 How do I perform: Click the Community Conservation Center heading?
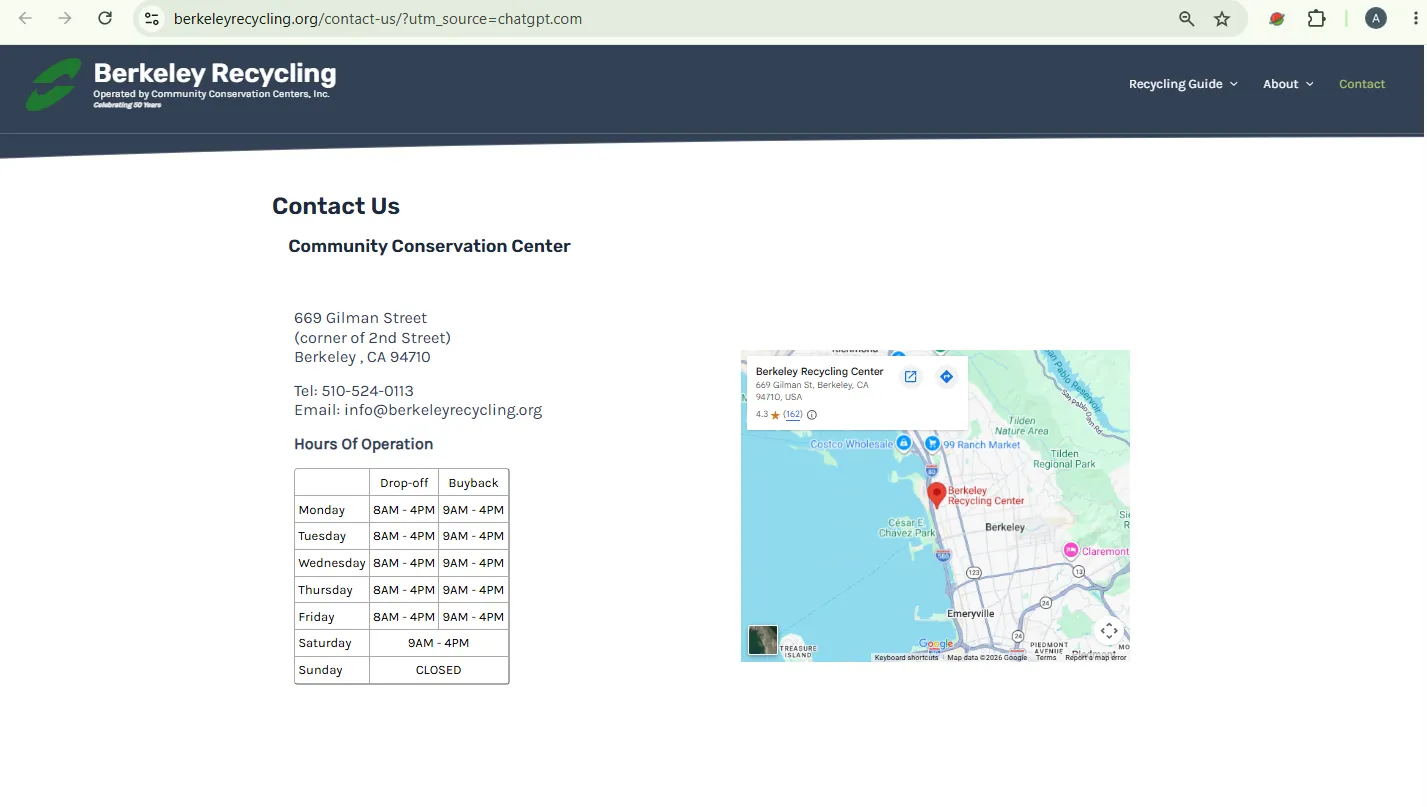[x=429, y=246]
